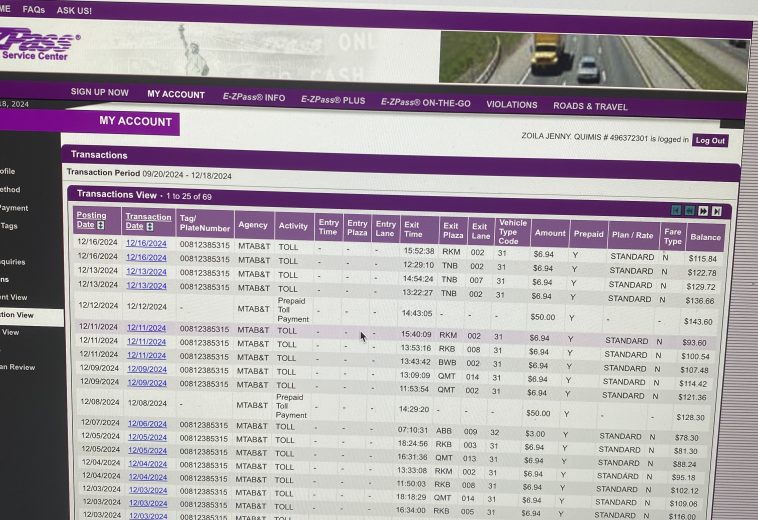
Task: Select the exit time 14:43:05
Action: [x=417, y=313]
